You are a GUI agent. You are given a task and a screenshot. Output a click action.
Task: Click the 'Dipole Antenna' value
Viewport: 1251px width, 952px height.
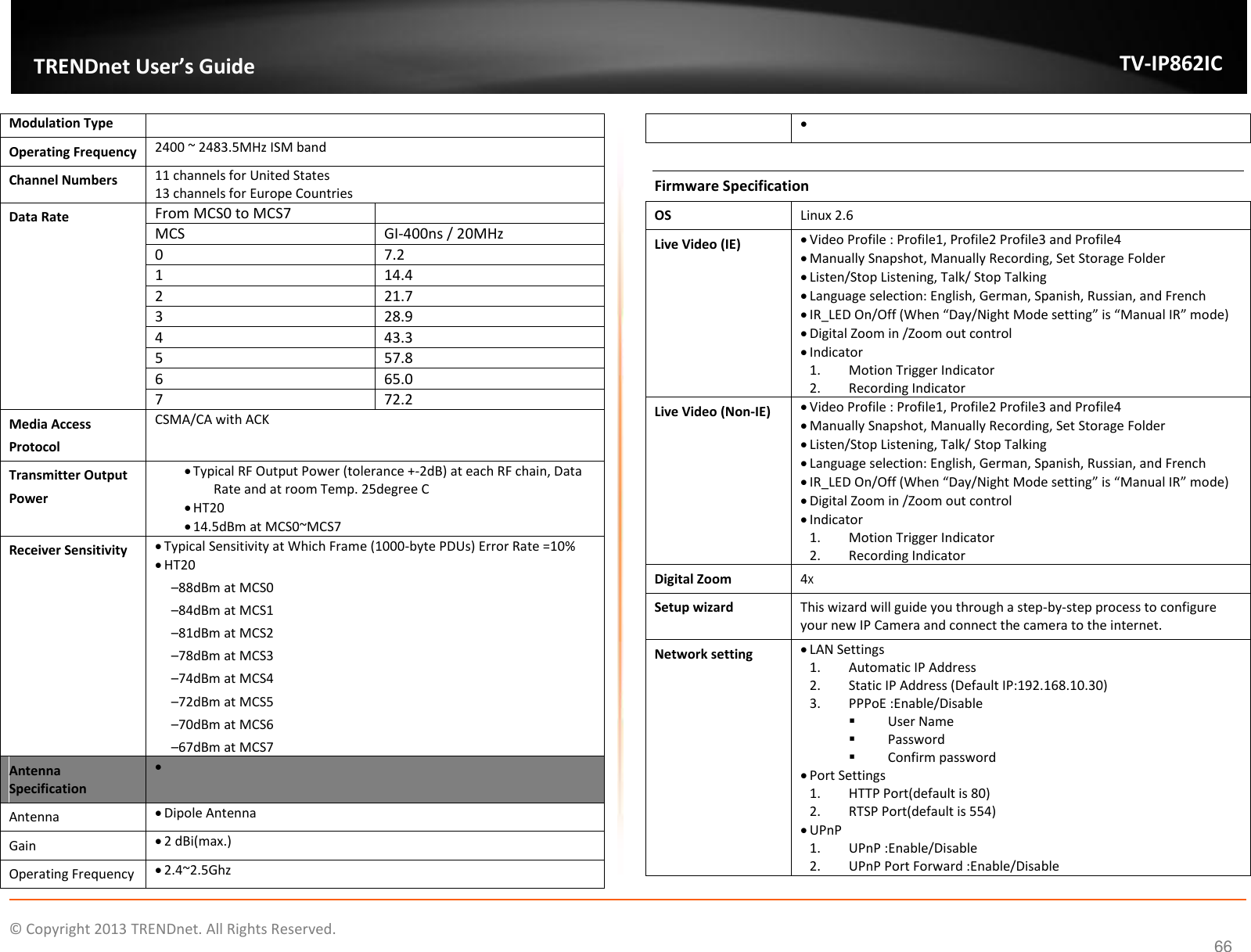(x=210, y=813)
